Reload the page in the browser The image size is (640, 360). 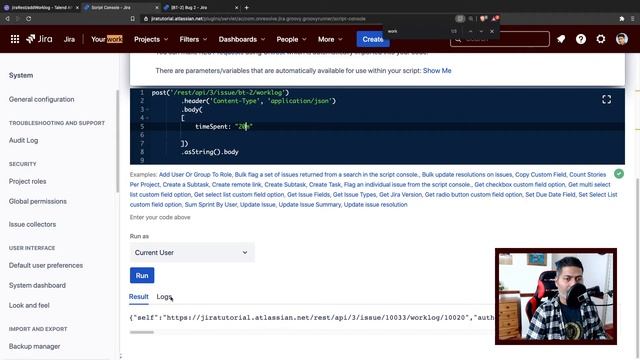(x=28, y=19)
